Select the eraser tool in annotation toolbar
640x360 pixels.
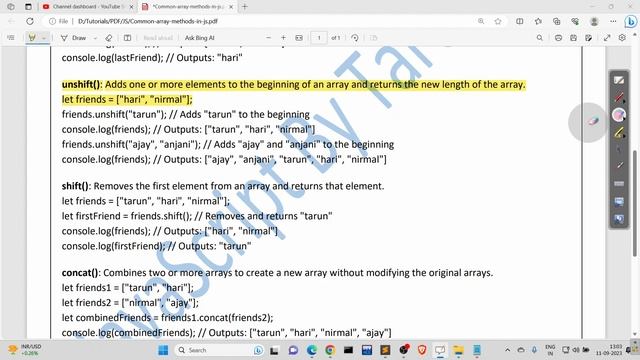click(619, 115)
